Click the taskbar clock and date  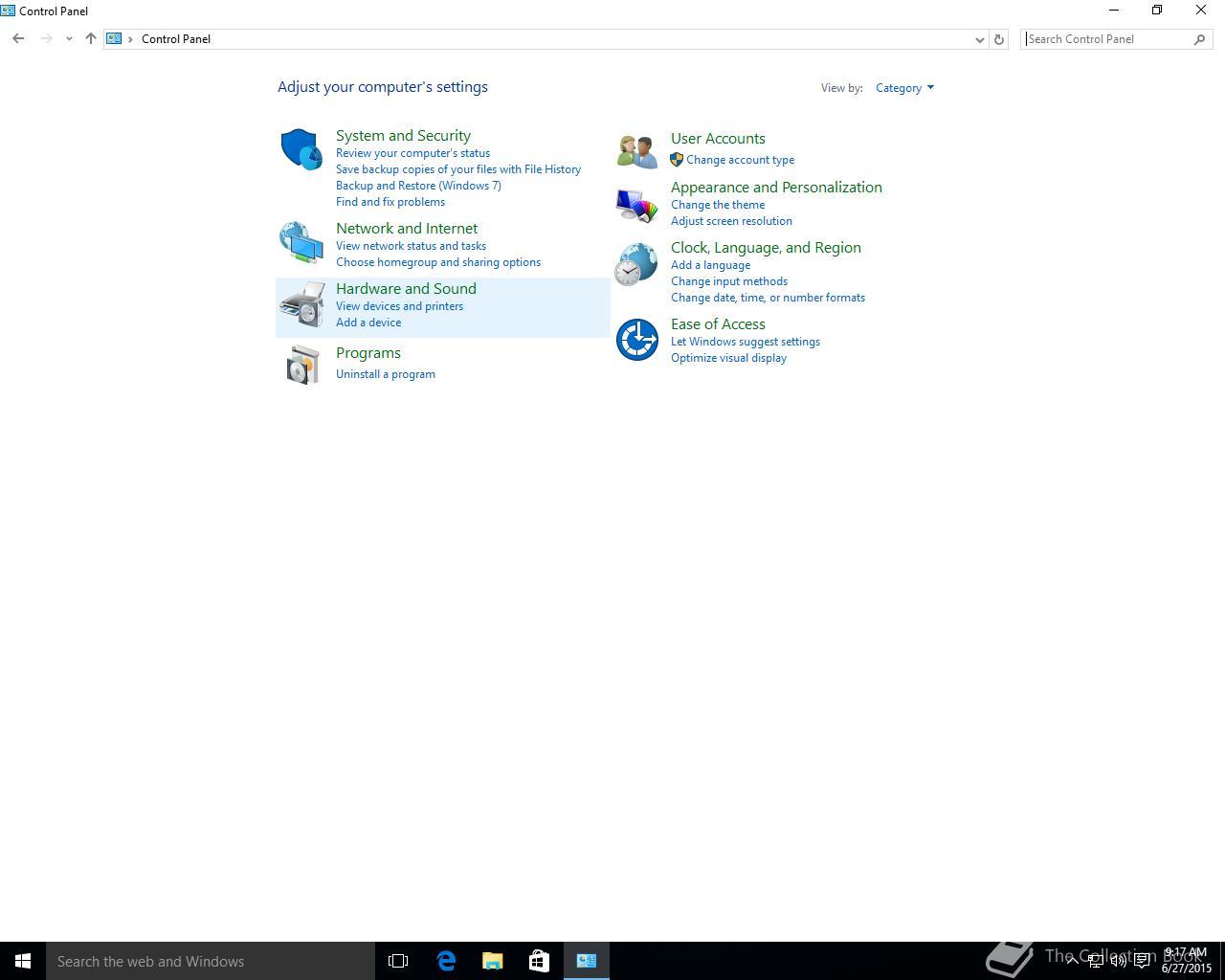click(1186, 961)
